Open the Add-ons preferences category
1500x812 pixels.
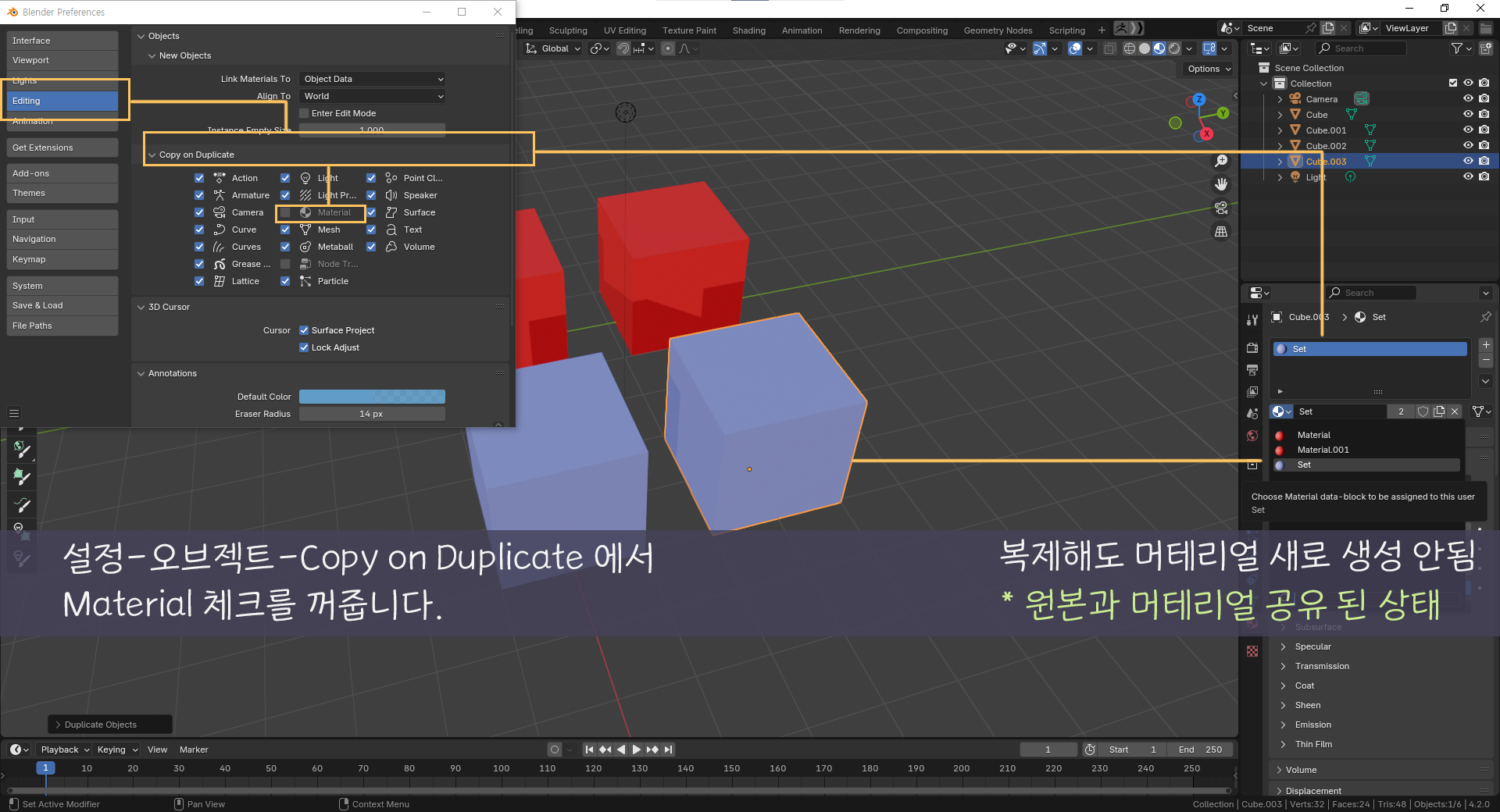pyautogui.click(x=62, y=173)
